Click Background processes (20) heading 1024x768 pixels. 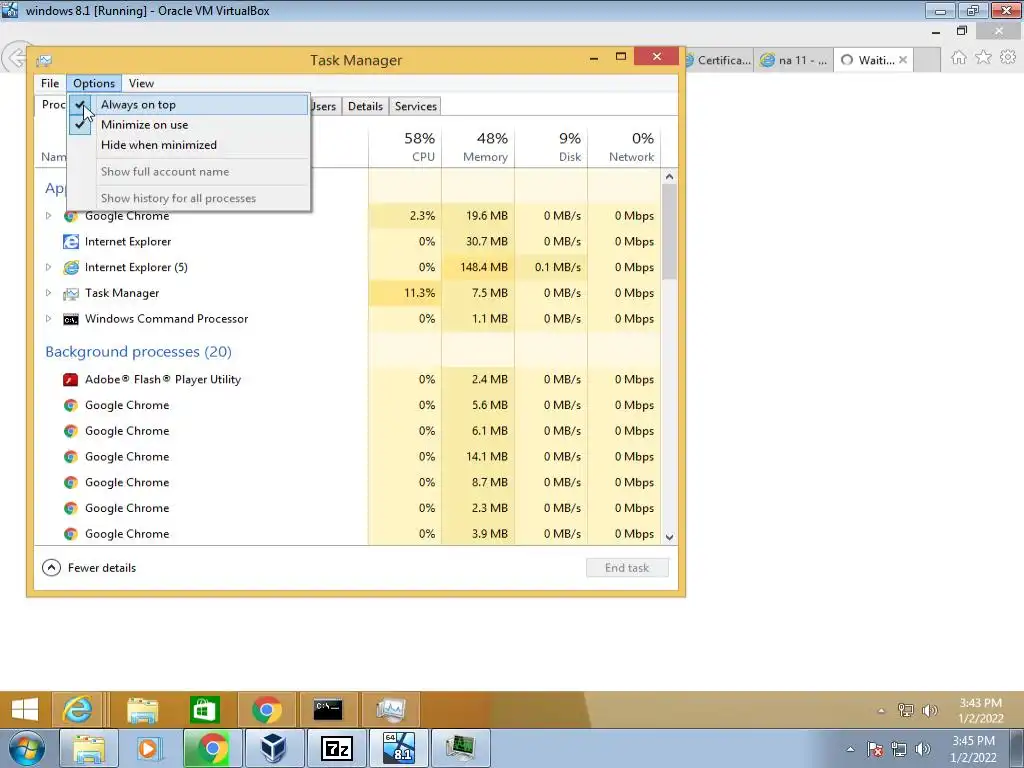tap(138, 351)
